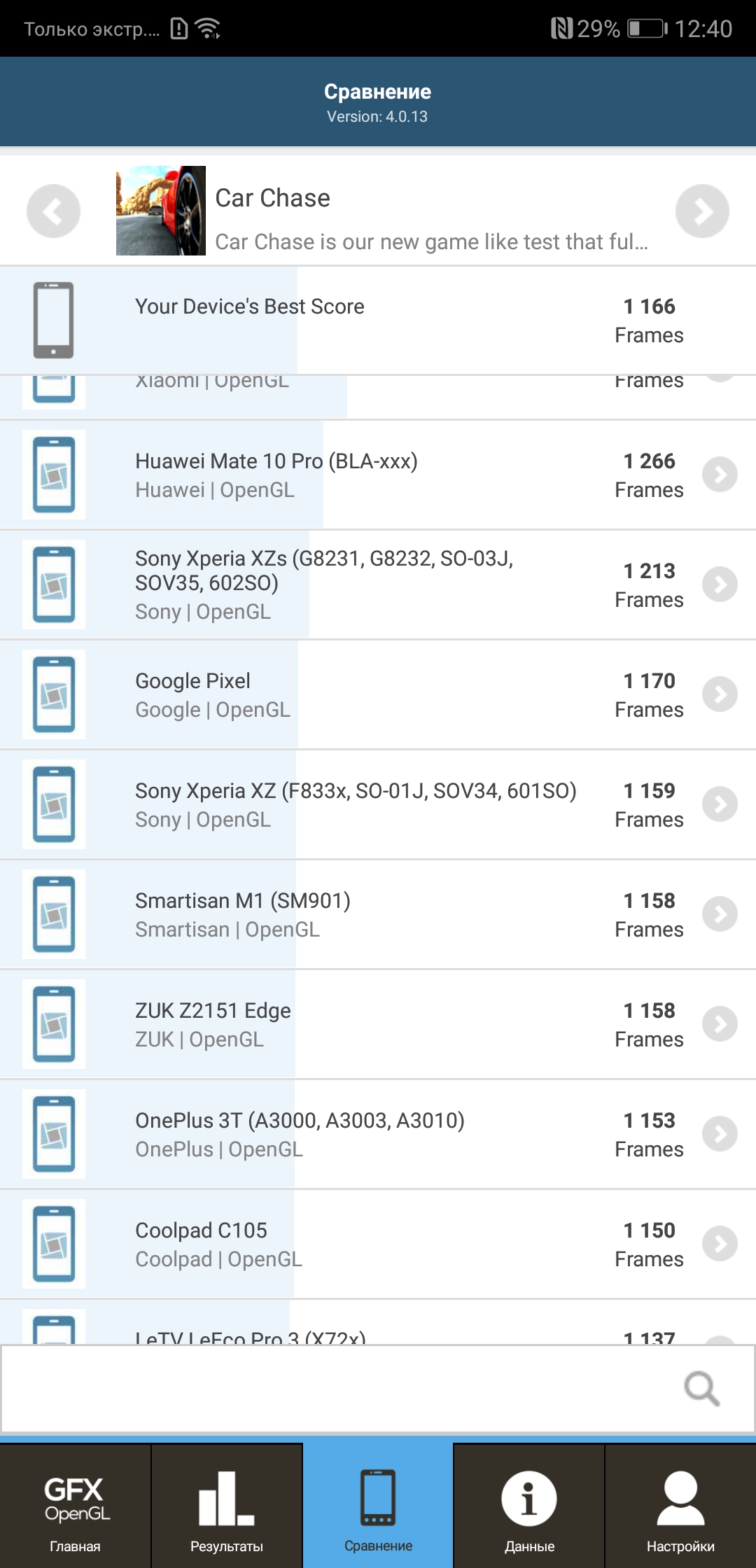Screen dimensions: 756x1568
Task: Select Sony Xperia XZ (F833x) entry name
Action: (x=356, y=791)
